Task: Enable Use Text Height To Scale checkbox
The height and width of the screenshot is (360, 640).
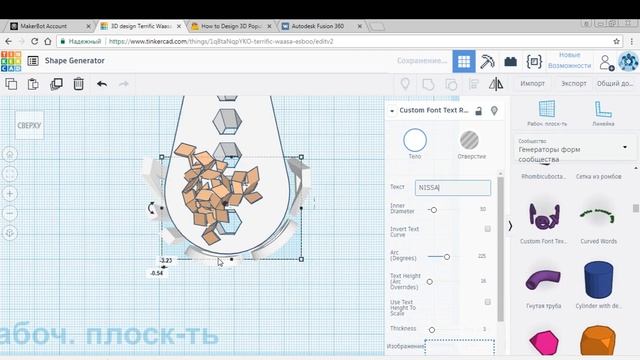Action: (487, 302)
